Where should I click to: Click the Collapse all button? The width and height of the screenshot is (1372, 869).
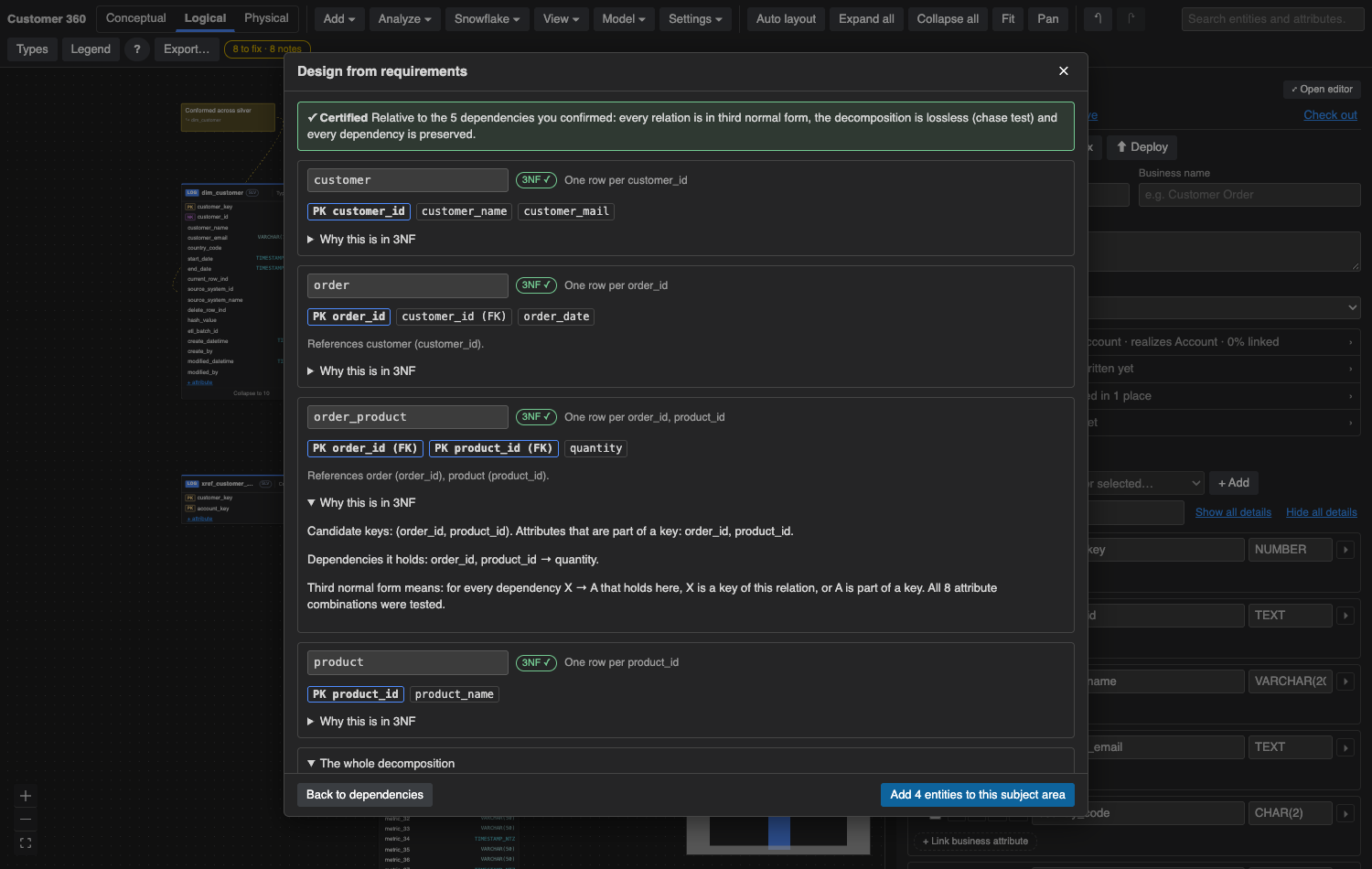(x=948, y=19)
